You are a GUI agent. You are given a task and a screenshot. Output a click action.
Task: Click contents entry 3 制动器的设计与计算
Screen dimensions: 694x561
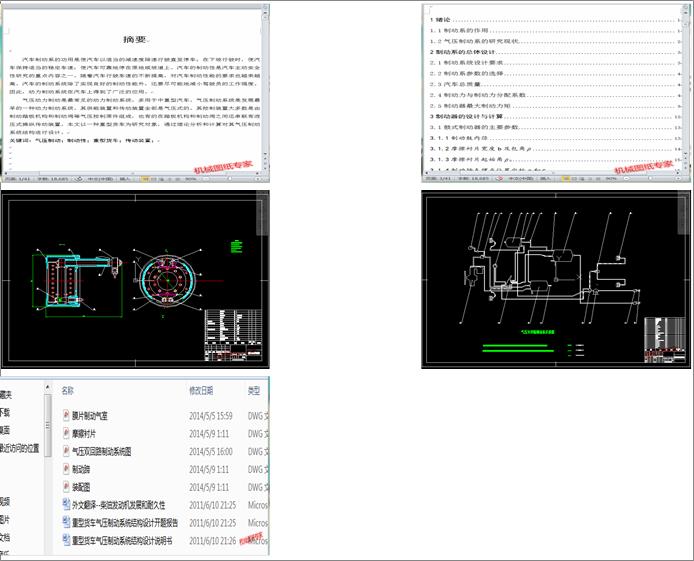466,116
